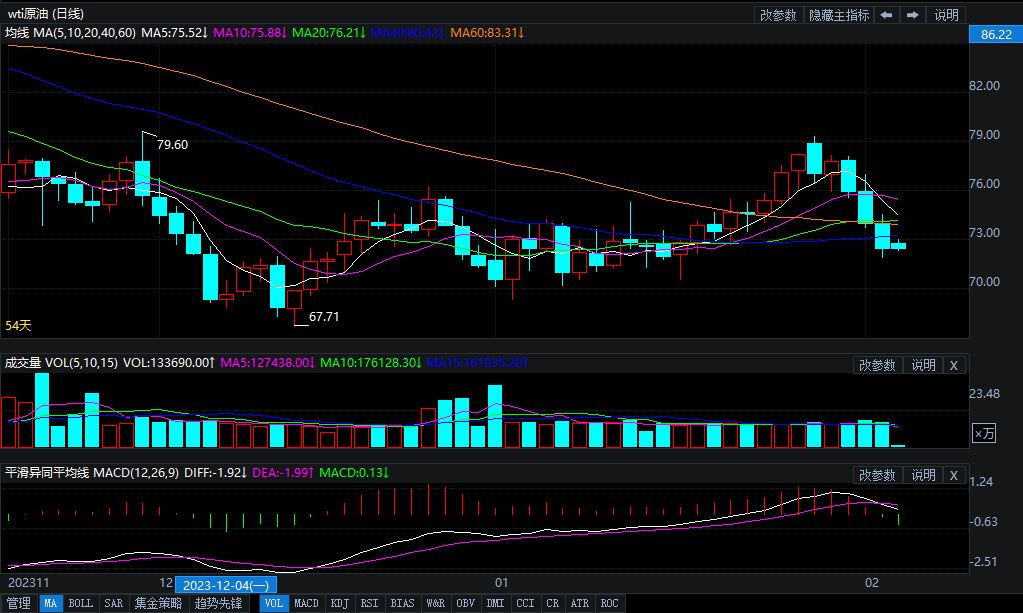The image size is (1023, 613).
Task: Click the 2023-12-04 date marker
Action: (x=226, y=583)
